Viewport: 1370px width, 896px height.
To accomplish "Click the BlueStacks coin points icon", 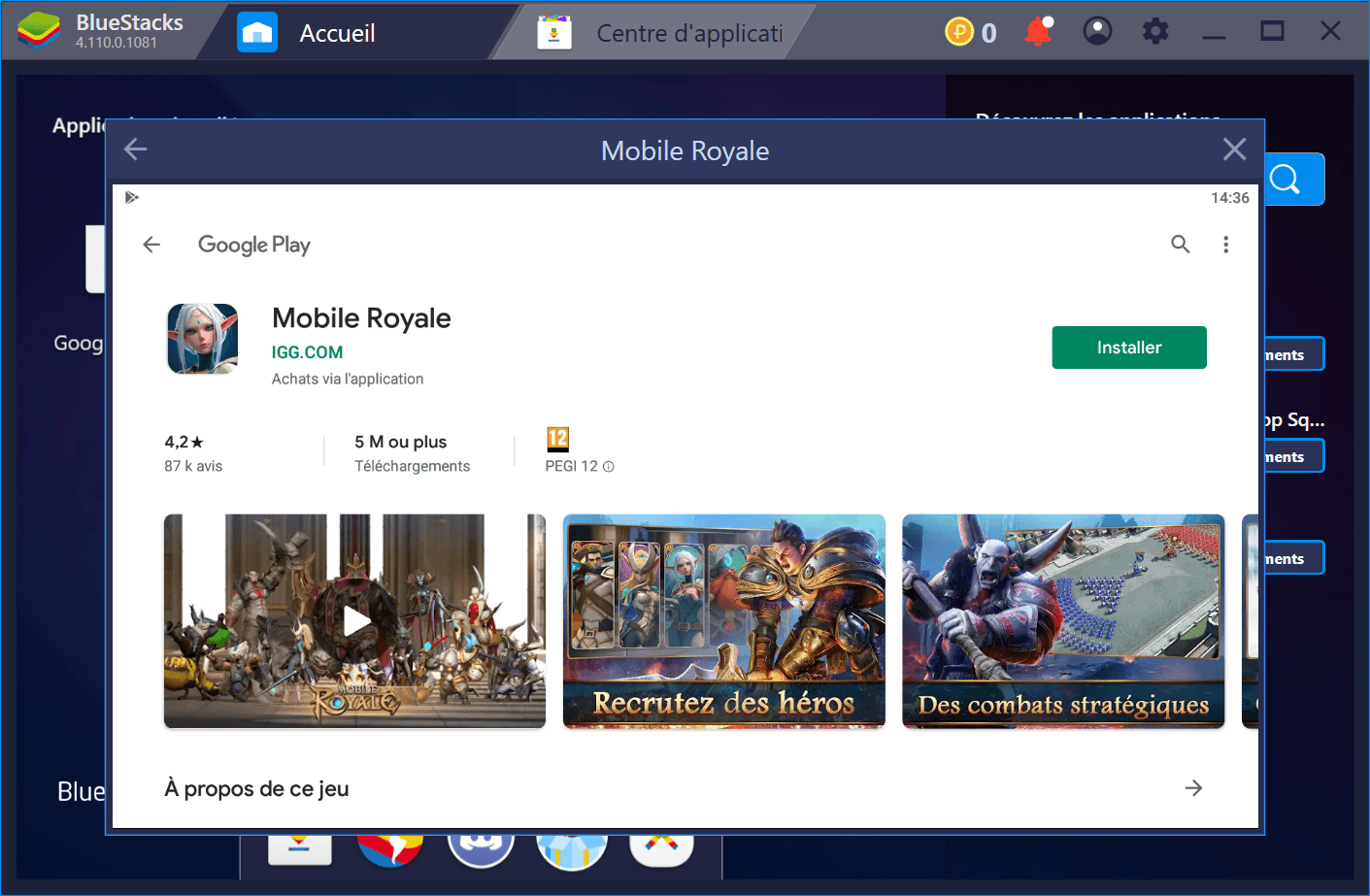I will point(959,32).
